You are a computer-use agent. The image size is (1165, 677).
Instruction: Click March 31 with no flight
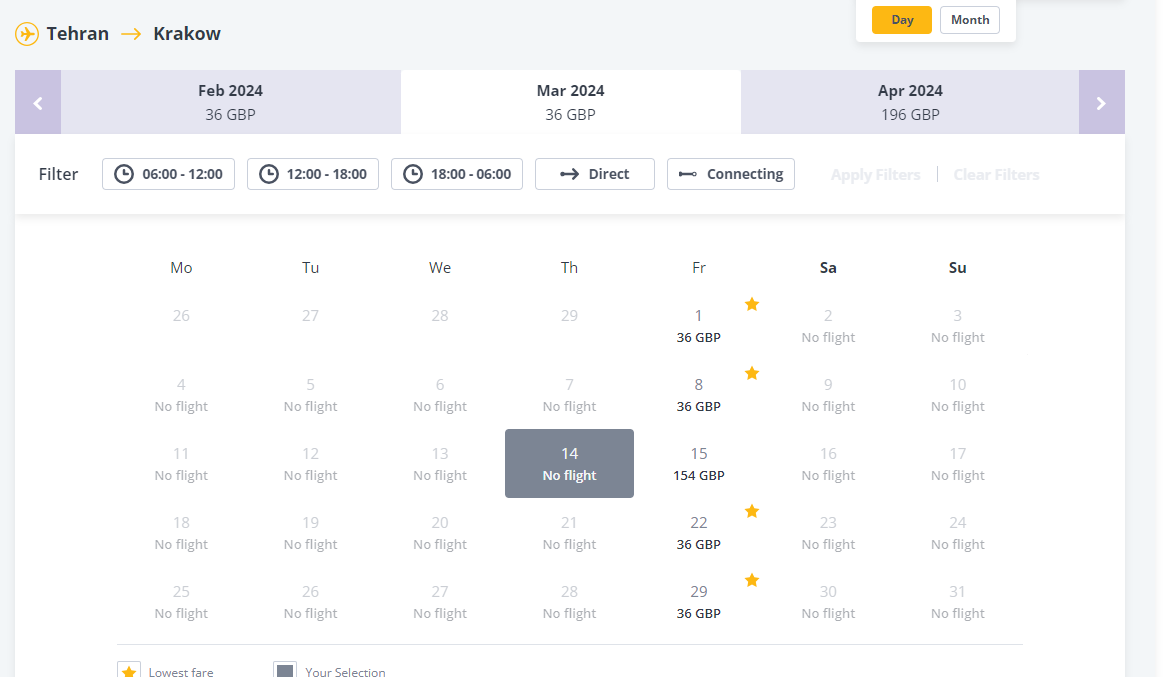pos(958,602)
